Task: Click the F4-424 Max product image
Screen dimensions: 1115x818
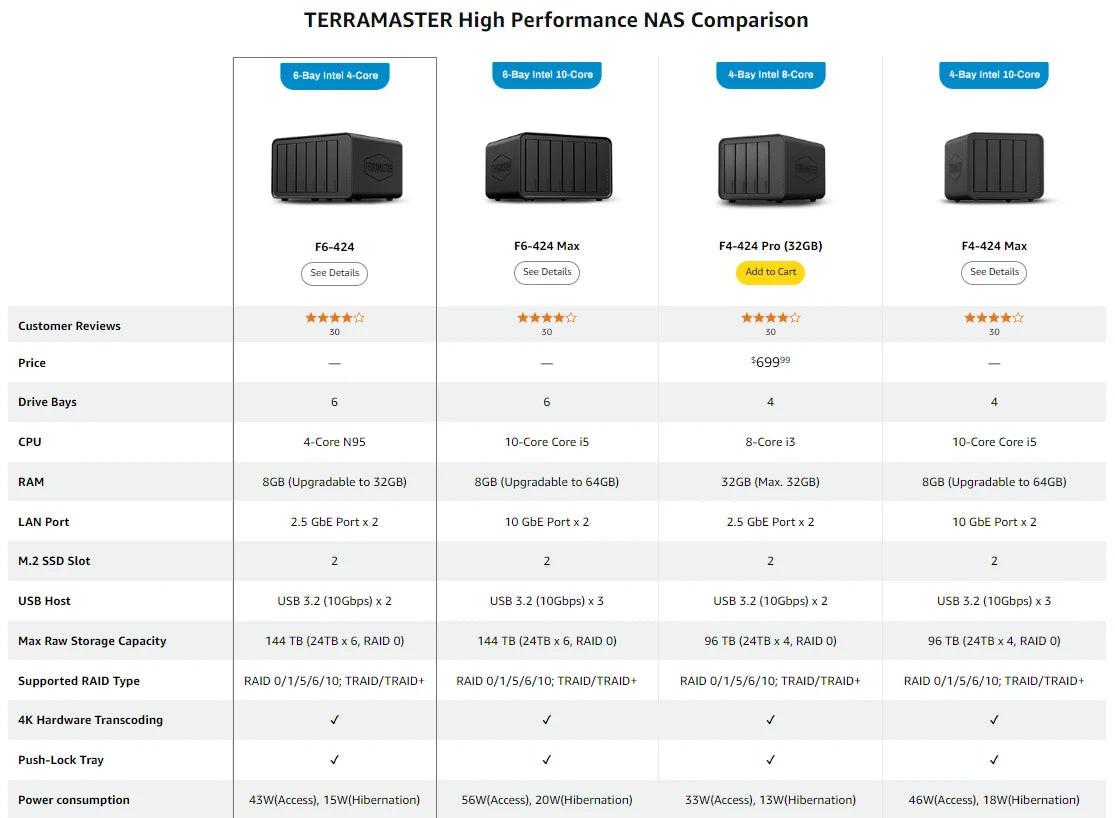Action: click(x=993, y=168)
